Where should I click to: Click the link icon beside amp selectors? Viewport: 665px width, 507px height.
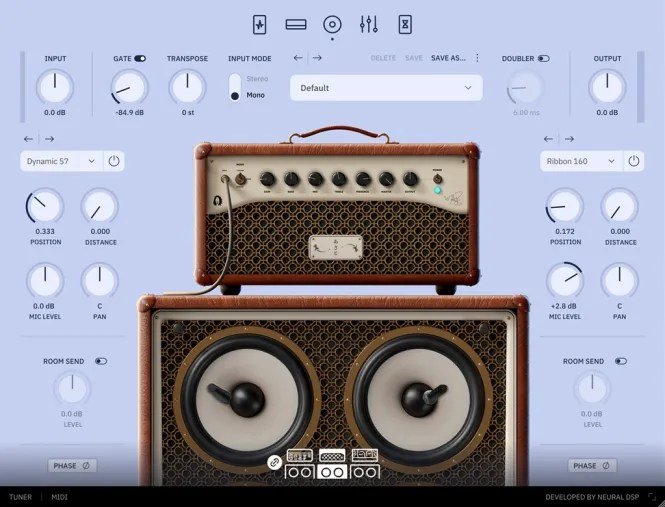(274, 462)
